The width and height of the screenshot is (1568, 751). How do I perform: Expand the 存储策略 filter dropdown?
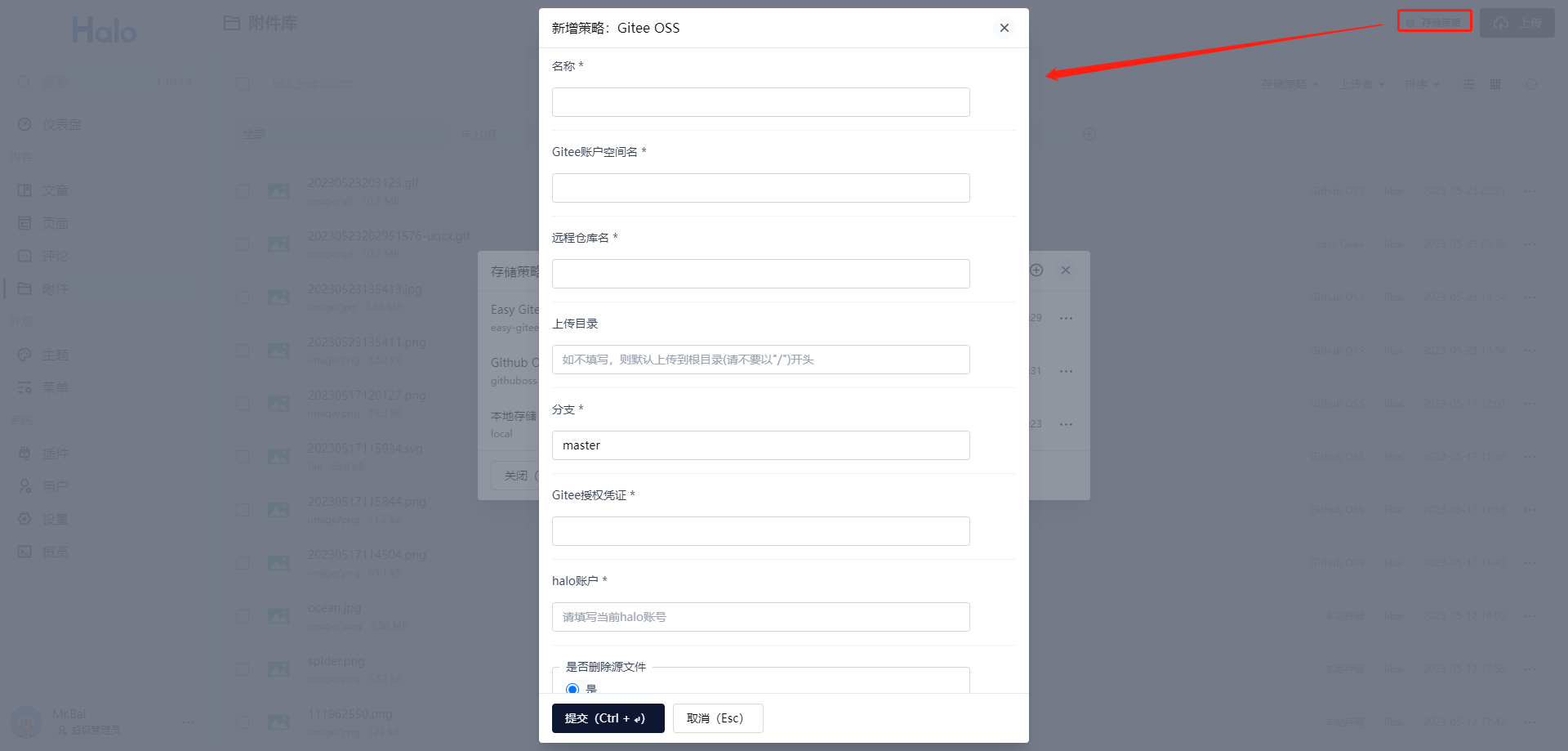[x=1290, y=84]
